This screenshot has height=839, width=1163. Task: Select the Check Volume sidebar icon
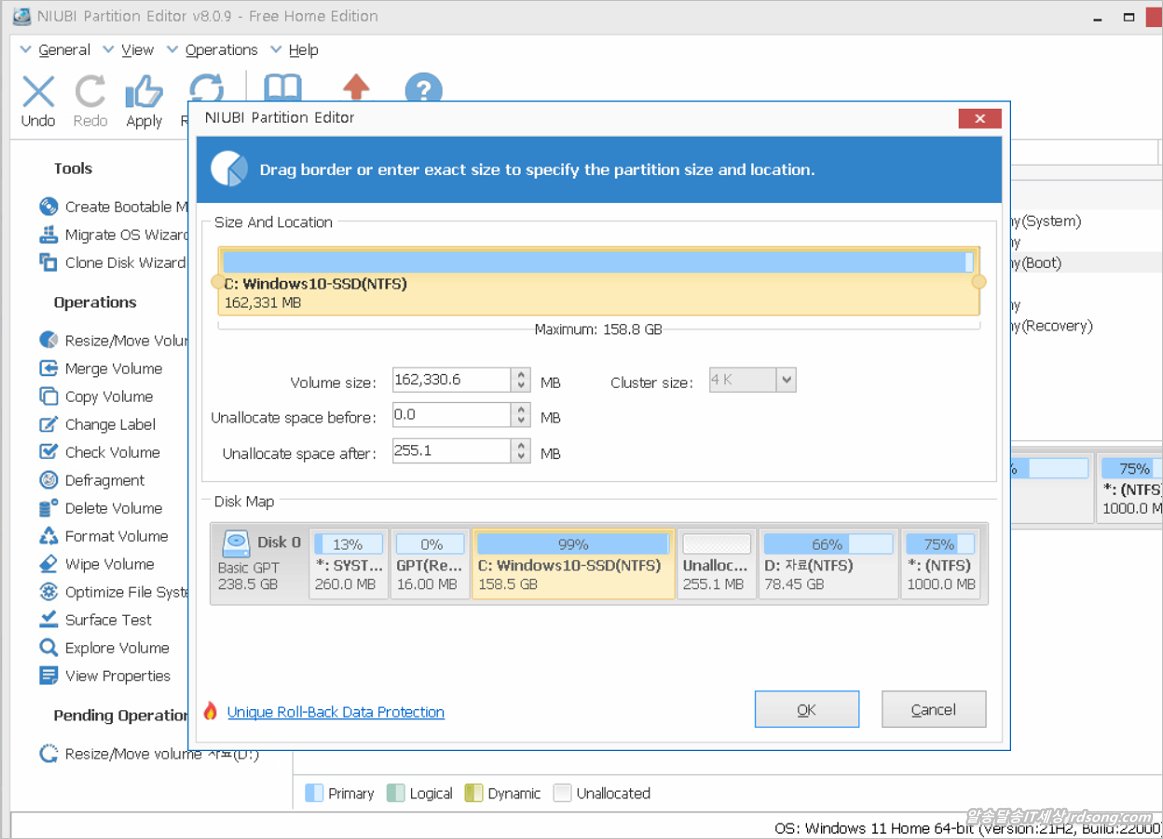coord(48,453)
